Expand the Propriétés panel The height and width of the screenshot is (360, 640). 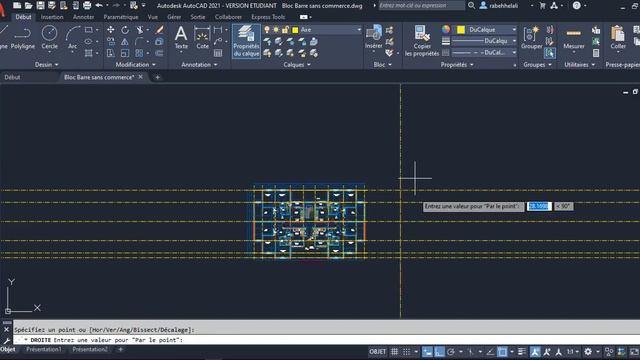(457, 64)
